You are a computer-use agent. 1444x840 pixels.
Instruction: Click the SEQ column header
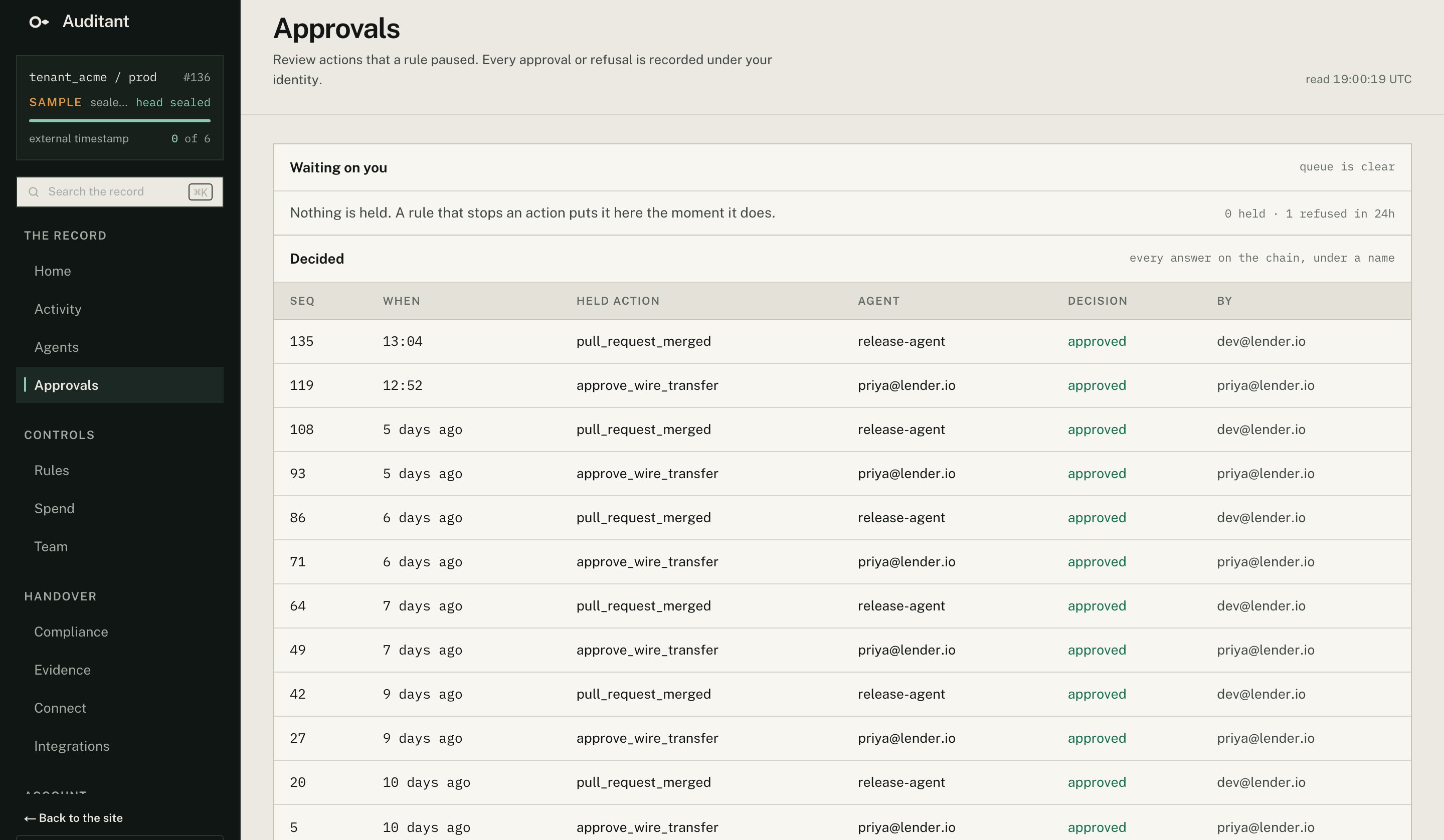pos(302,301)
